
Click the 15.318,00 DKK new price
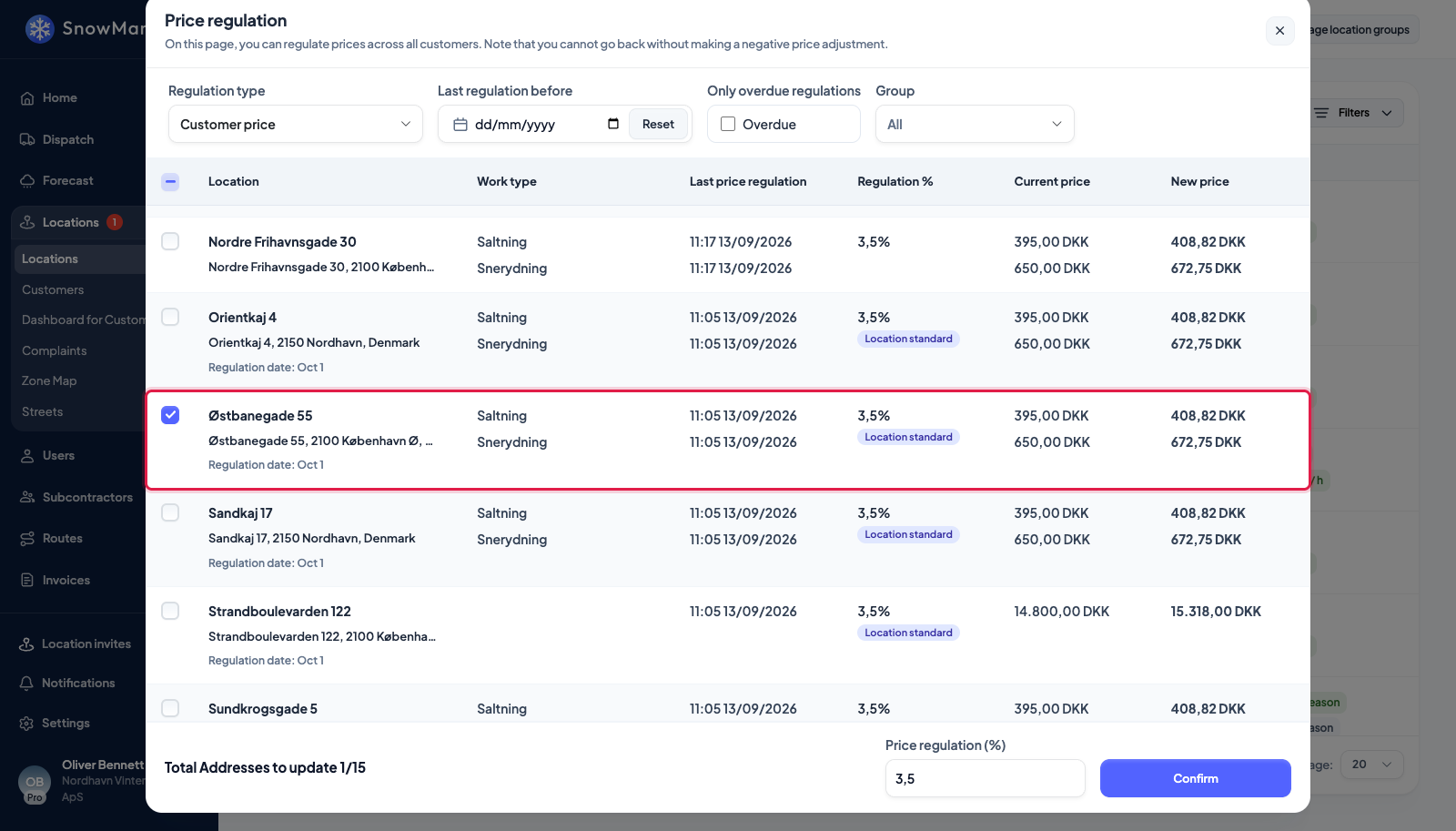click(1216, 612)
